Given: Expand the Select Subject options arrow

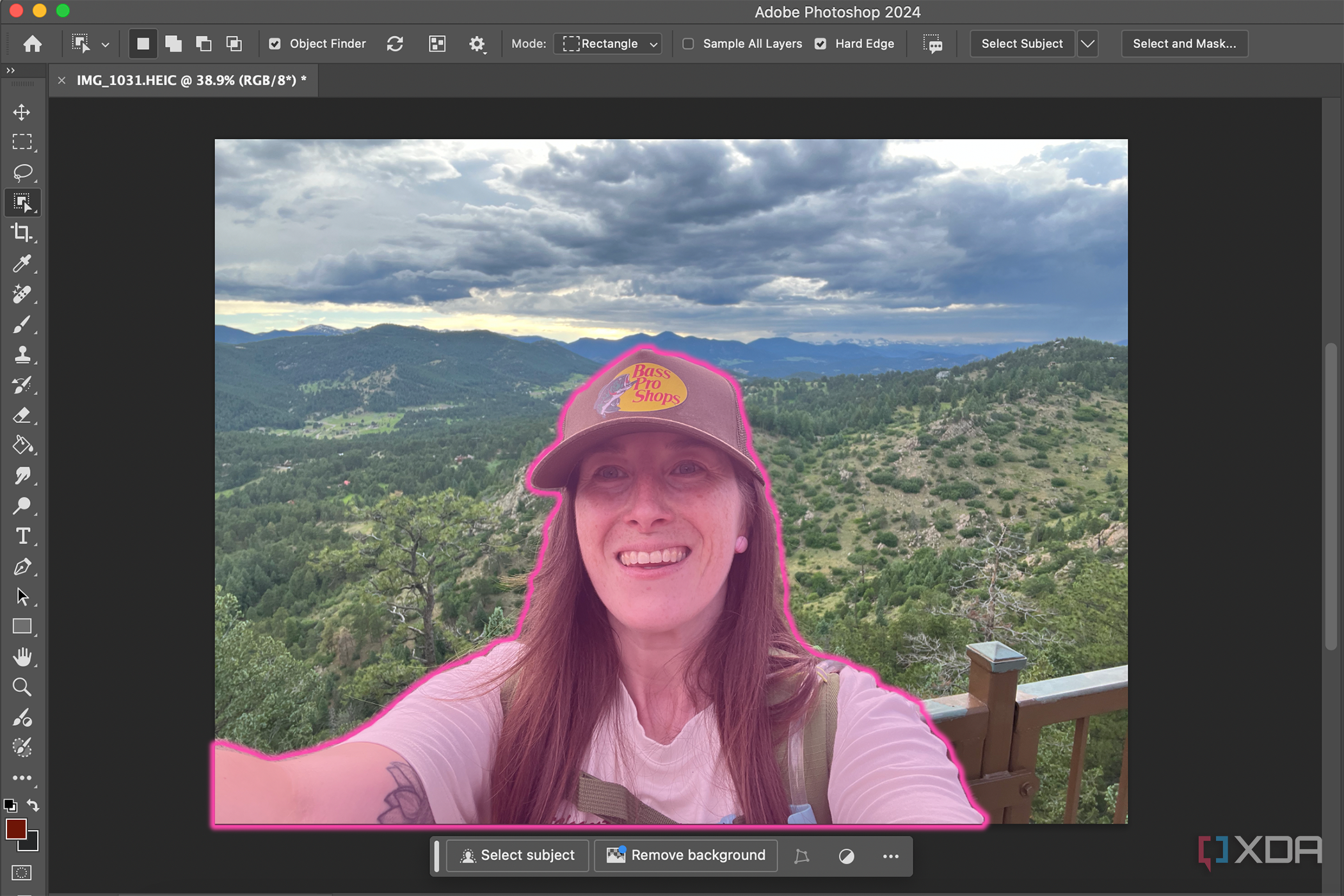Looking at the screenshot, I should click(1087, 44).
